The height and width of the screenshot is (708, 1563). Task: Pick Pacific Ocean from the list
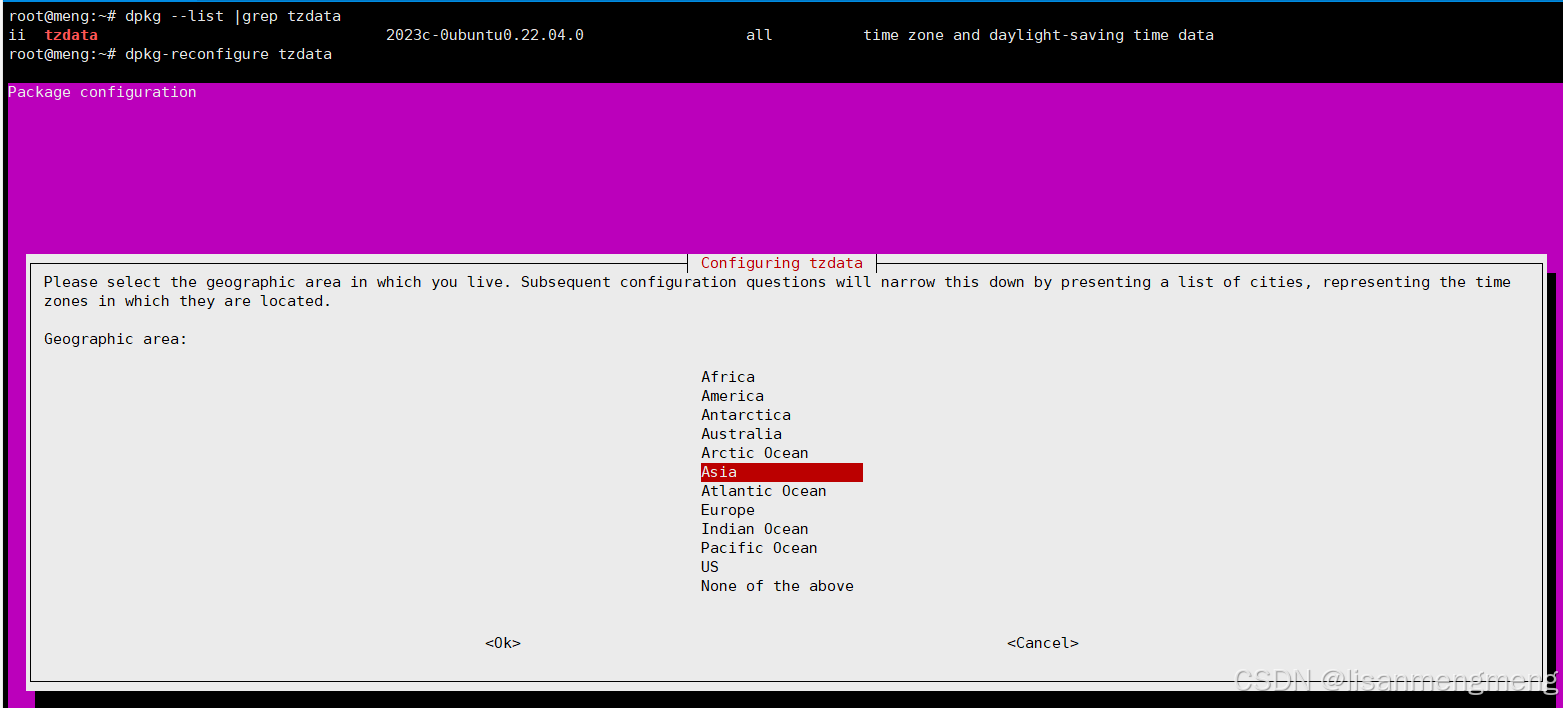click(758, 547)
